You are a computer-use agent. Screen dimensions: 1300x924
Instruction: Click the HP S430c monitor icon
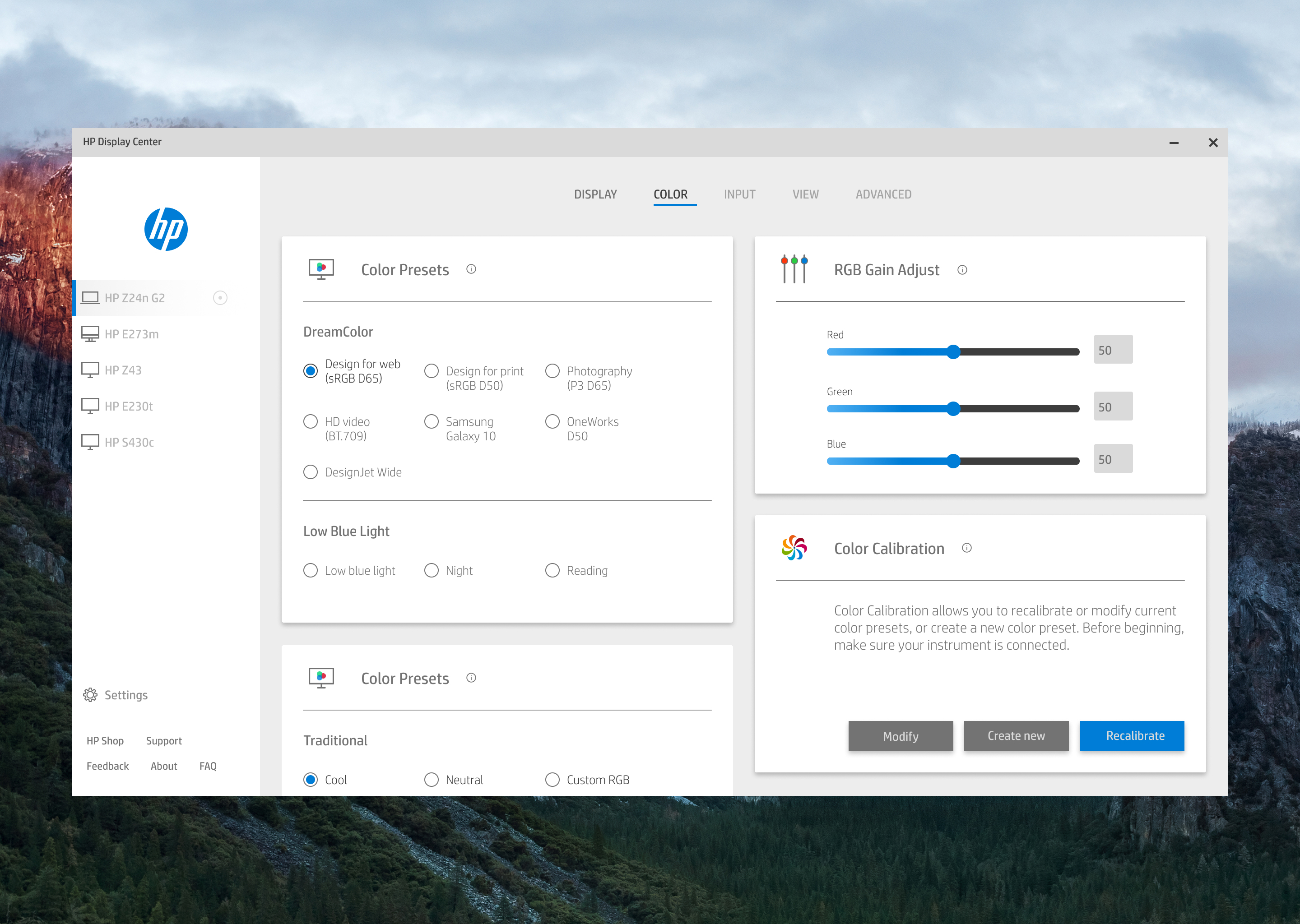[x=90, y=442]
